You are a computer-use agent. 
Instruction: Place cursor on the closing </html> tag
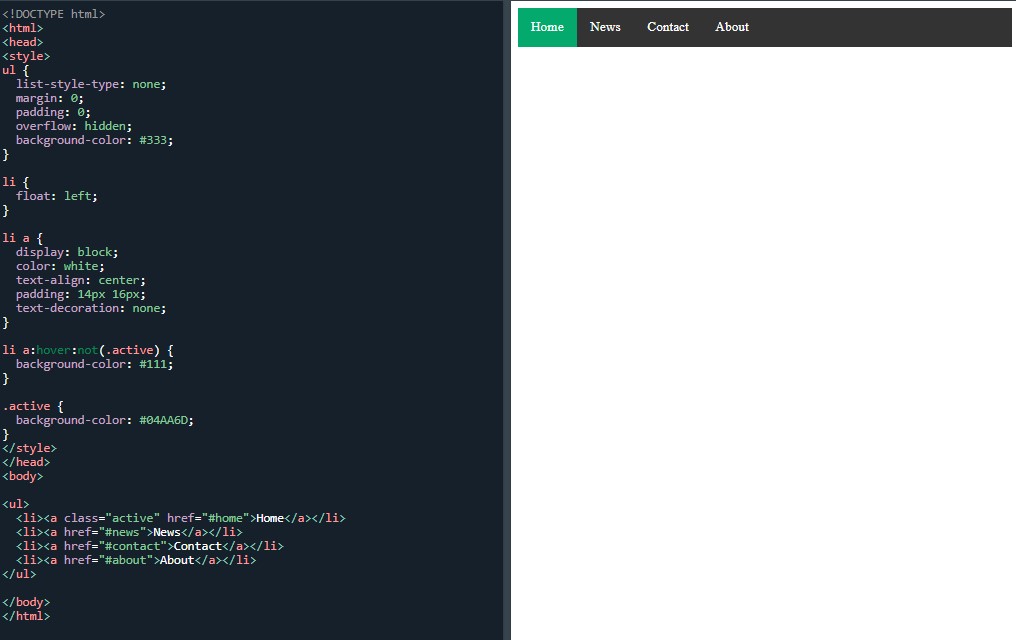pos(26,616)
